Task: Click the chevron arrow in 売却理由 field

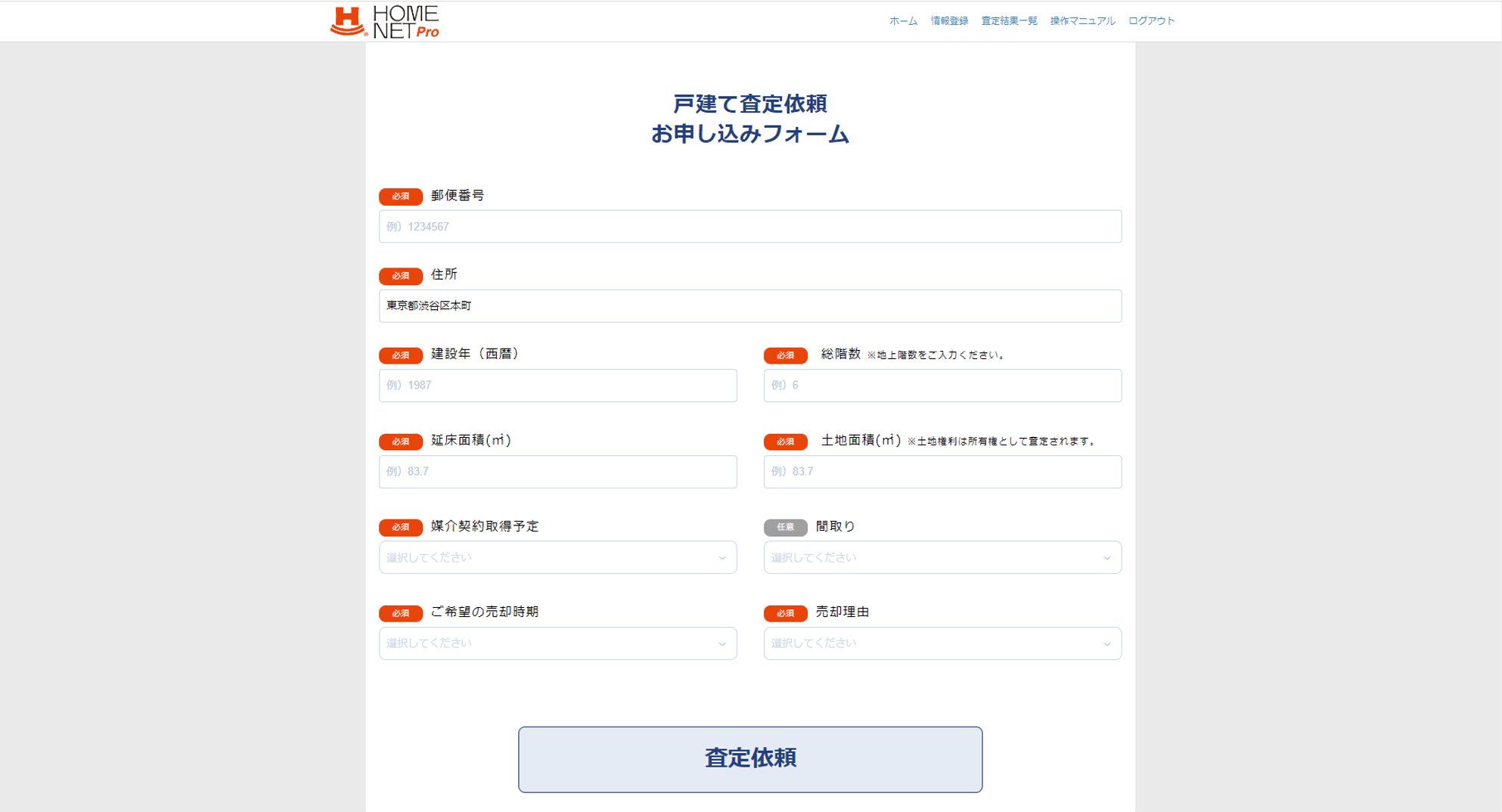Action: coord(1106,644)
